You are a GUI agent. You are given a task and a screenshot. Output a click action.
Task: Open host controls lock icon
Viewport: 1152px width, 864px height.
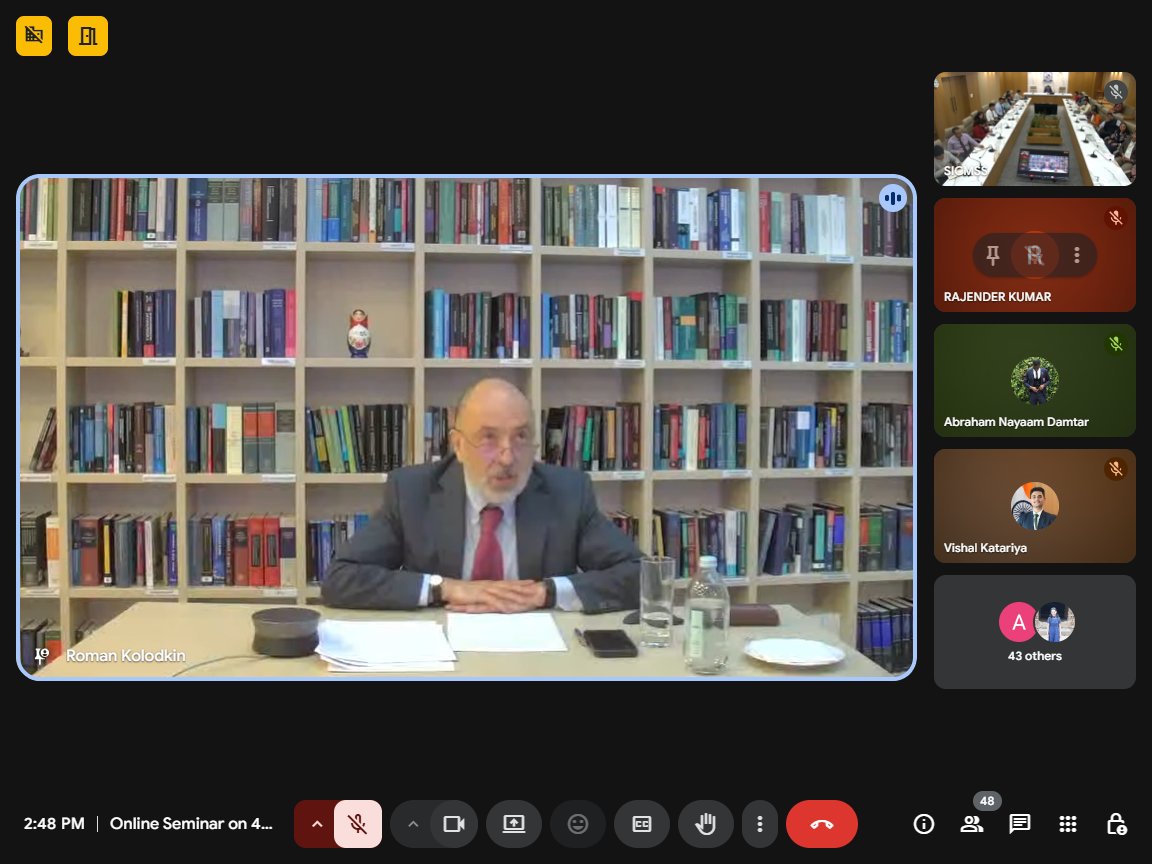1116,824
